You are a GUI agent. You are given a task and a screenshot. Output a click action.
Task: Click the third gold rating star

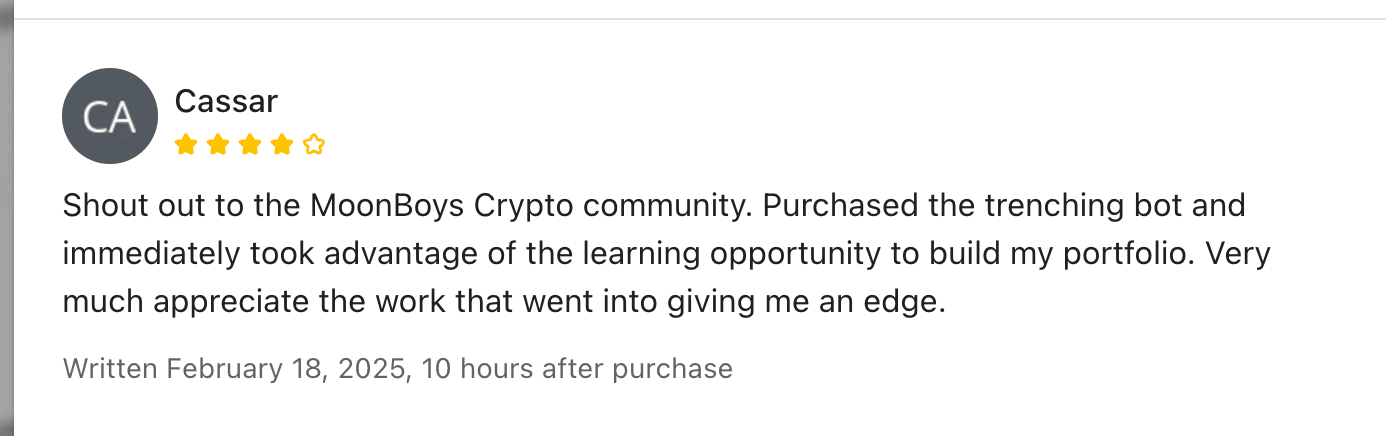tap(249, 146)
